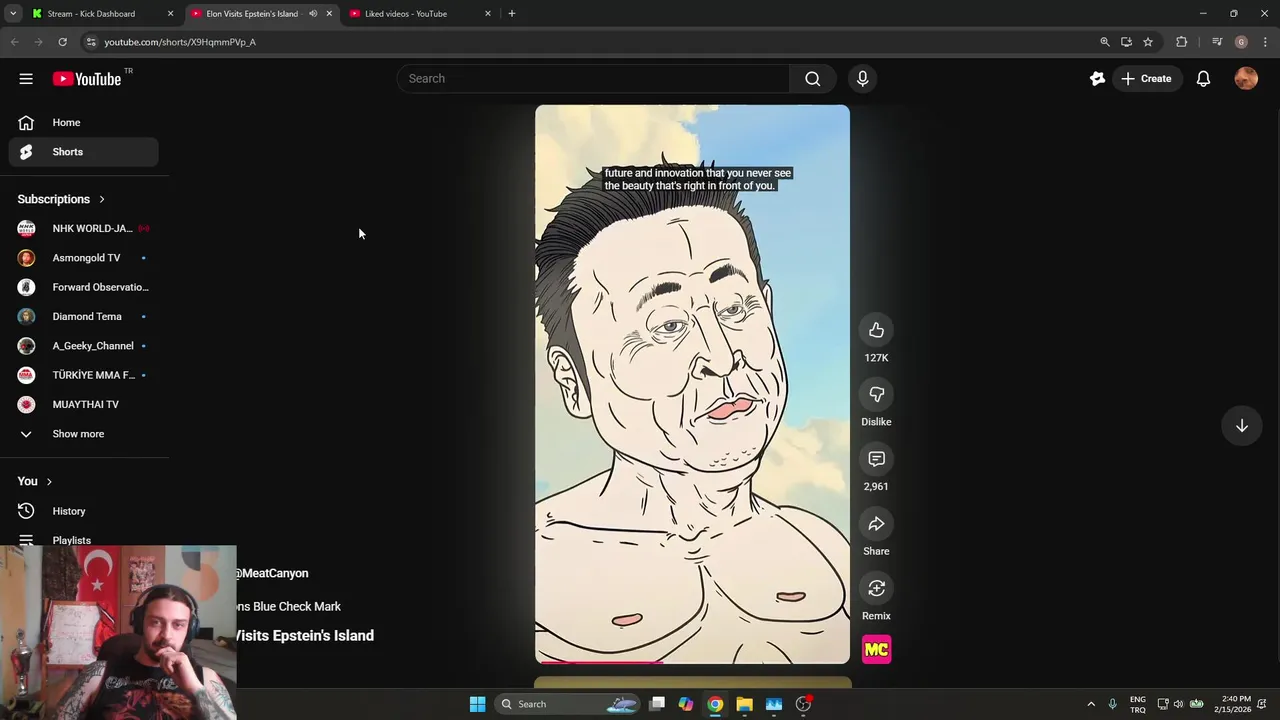Expand Show more subscriptions
Viewport: 1280px width, 720px height.
[x=84, y=434]
